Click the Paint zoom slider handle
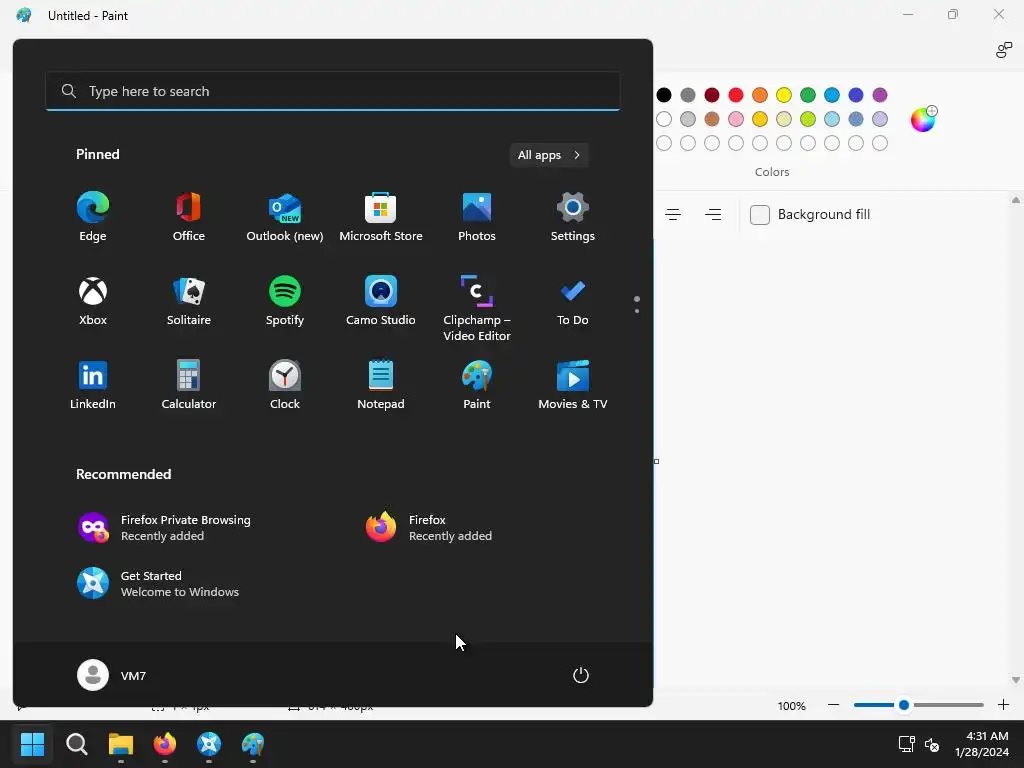 pos(904,705)
